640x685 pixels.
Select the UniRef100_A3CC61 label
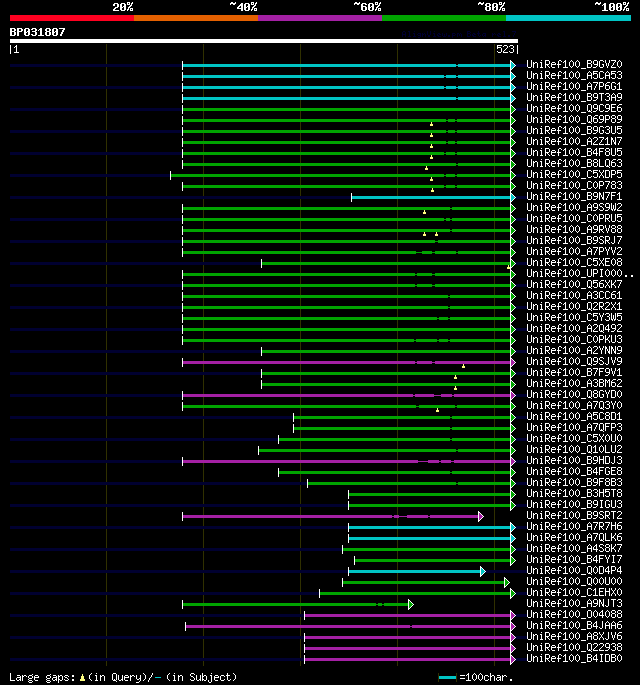tap(574, 296)
